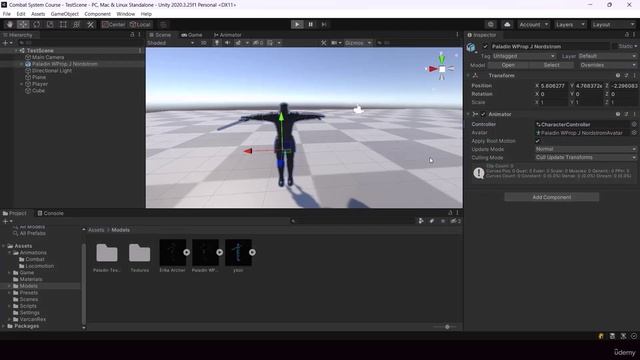This screenshot has width=640, height=360.
Task: Toggle Animator component enabled checkbox
Action: point(483,114)
